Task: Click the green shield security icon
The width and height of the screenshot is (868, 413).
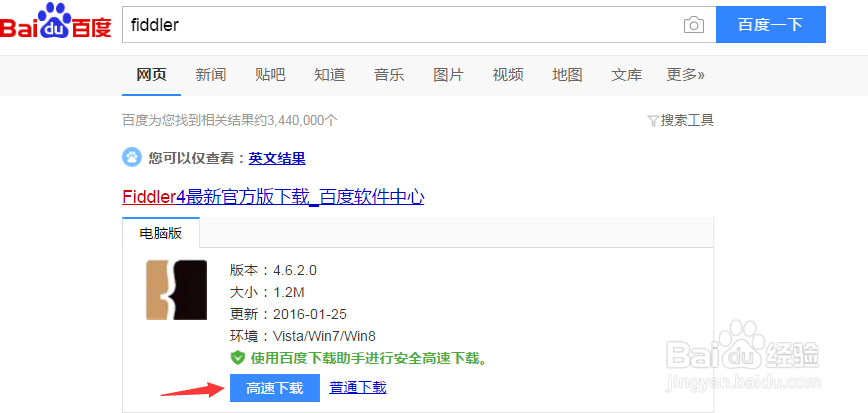Action: pos(237,359)
